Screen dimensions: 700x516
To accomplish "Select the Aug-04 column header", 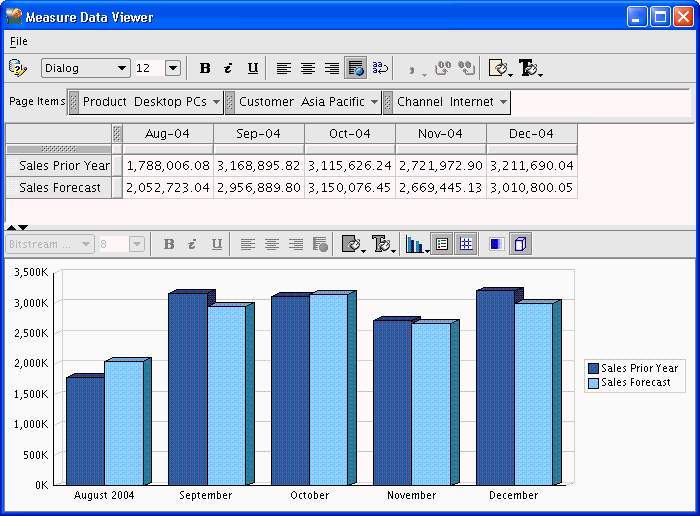I will [x=168, y=133].
